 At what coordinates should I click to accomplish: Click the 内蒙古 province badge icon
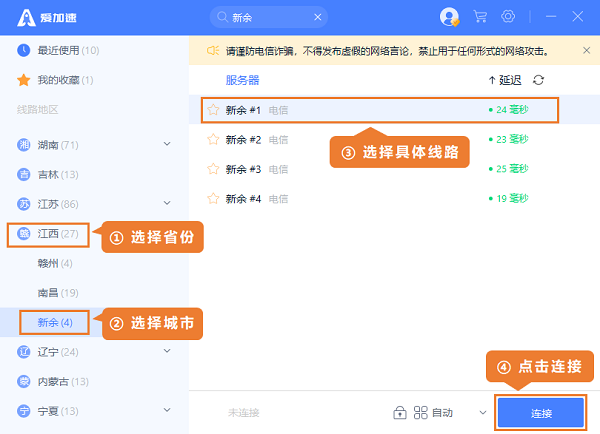click(24, 382)
